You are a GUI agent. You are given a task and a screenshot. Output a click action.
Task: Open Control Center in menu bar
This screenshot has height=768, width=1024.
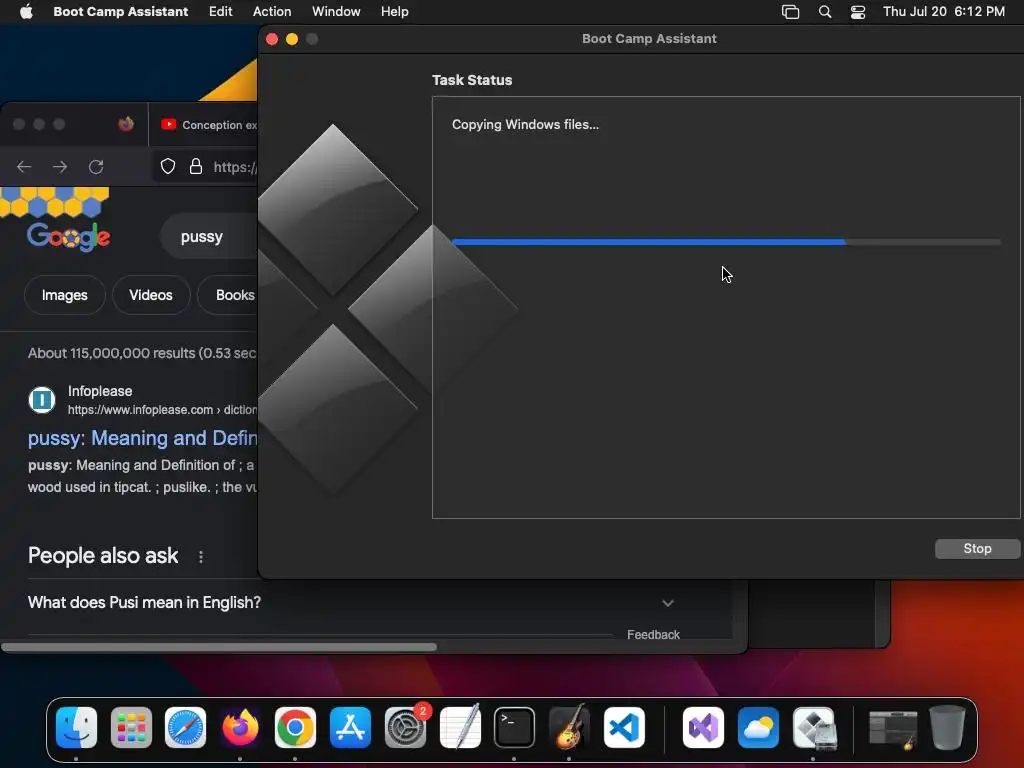[857, 12]
